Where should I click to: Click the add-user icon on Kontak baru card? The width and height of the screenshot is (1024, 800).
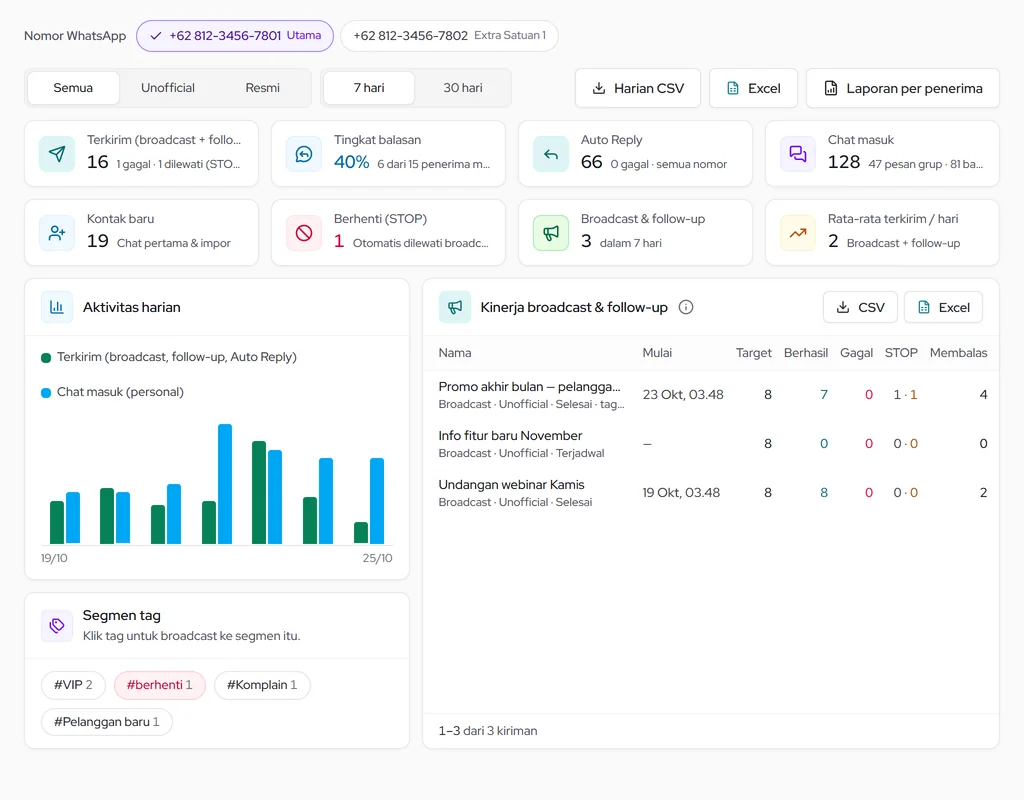[57, 233]
